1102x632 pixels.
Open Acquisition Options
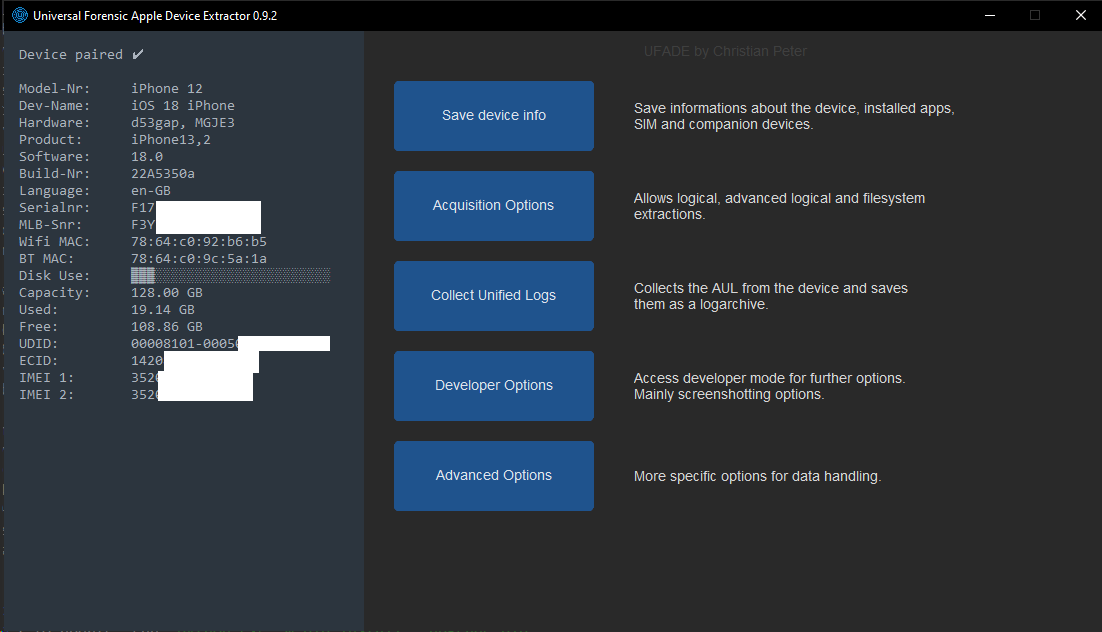493,206
